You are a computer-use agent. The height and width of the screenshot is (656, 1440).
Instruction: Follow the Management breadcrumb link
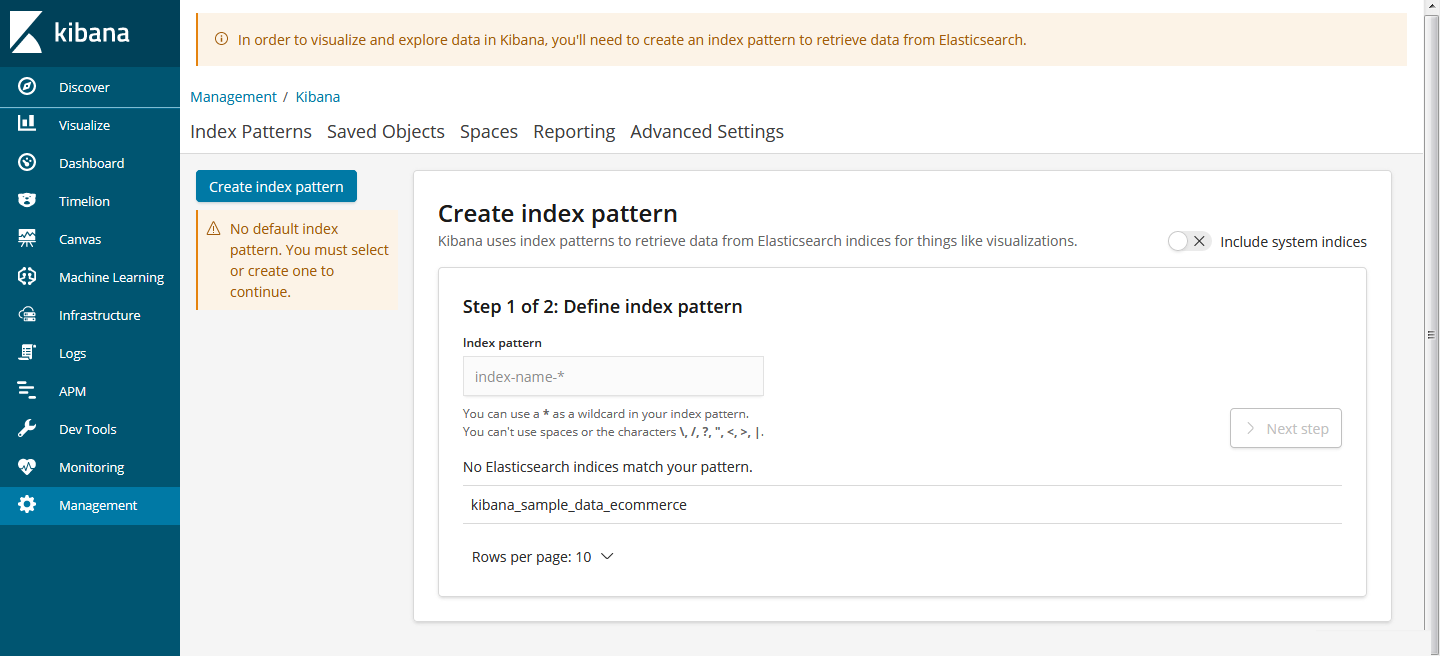(233, 97)
